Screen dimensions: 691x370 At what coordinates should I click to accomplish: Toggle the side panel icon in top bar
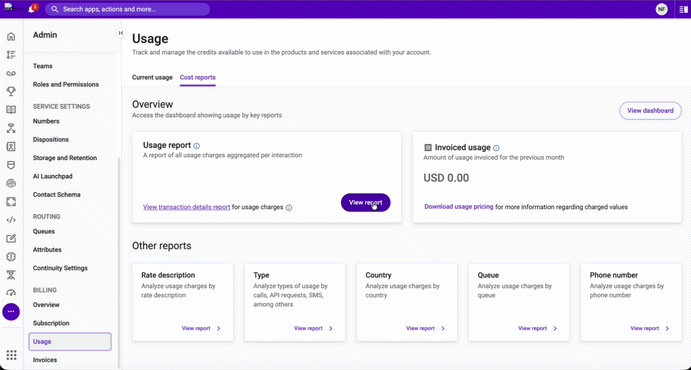point(684,9)
